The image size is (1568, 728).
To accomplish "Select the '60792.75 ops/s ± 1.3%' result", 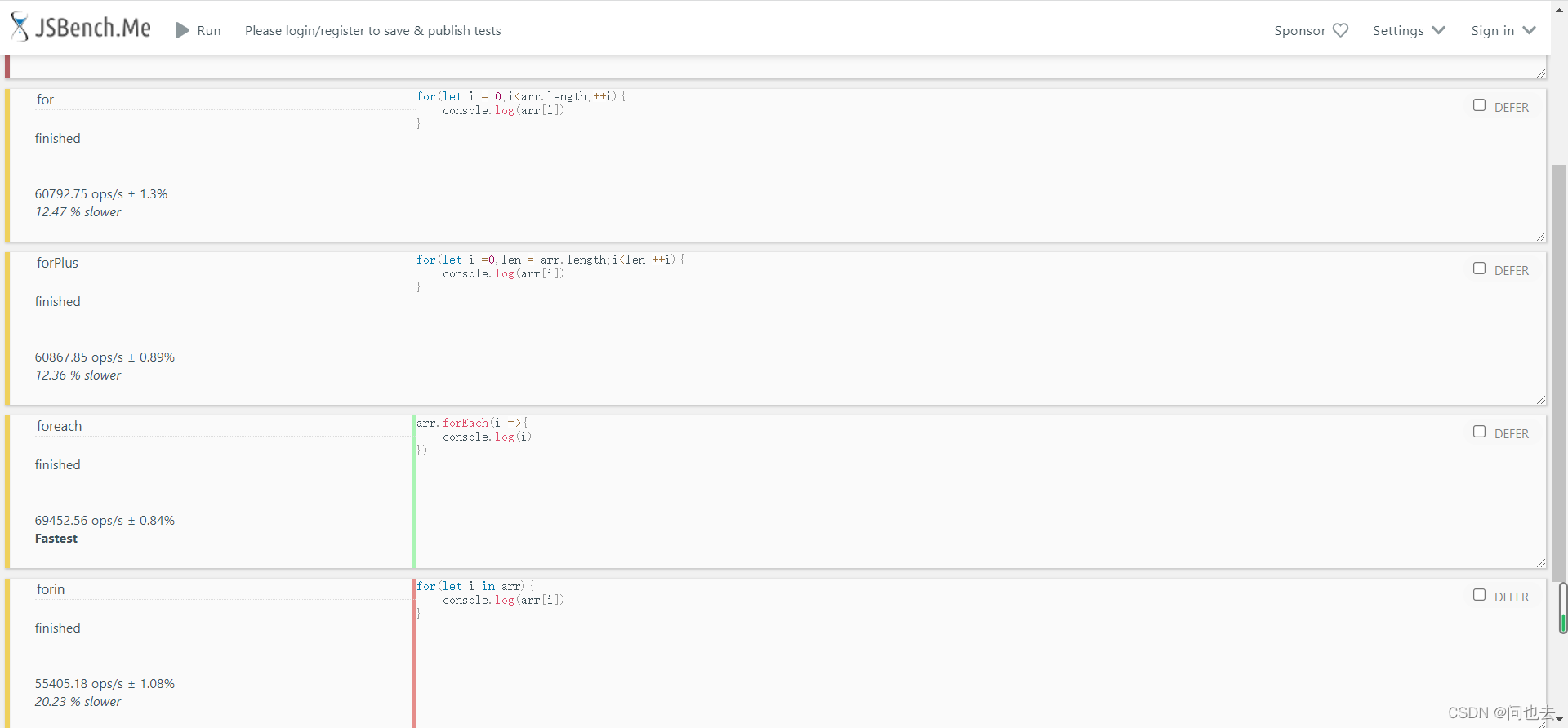I will 101,194.
